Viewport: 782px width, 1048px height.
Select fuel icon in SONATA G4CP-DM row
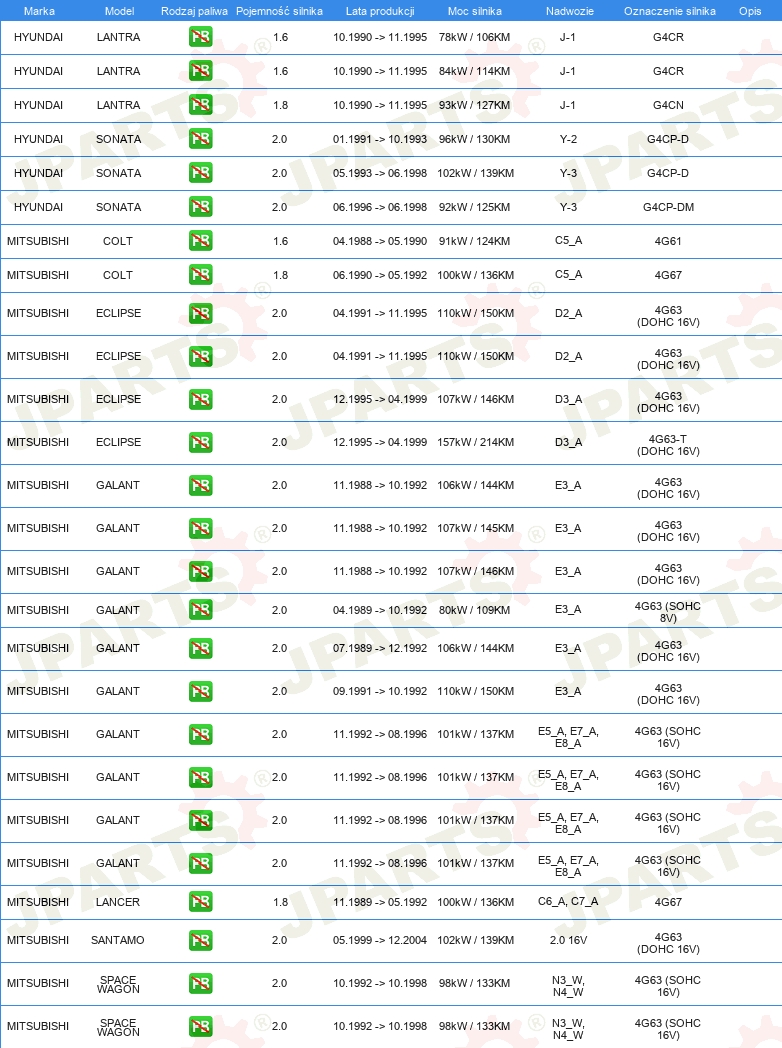[x=201, y=207]
